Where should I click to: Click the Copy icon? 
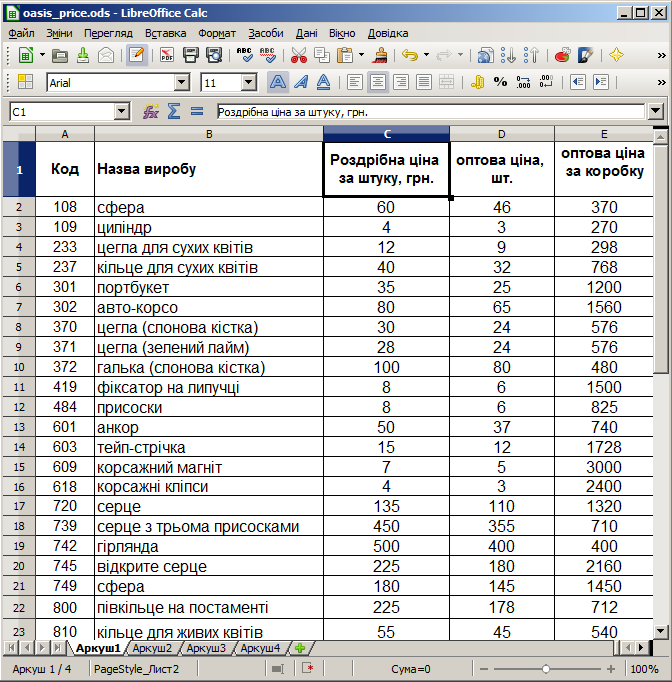pos(322,55)
